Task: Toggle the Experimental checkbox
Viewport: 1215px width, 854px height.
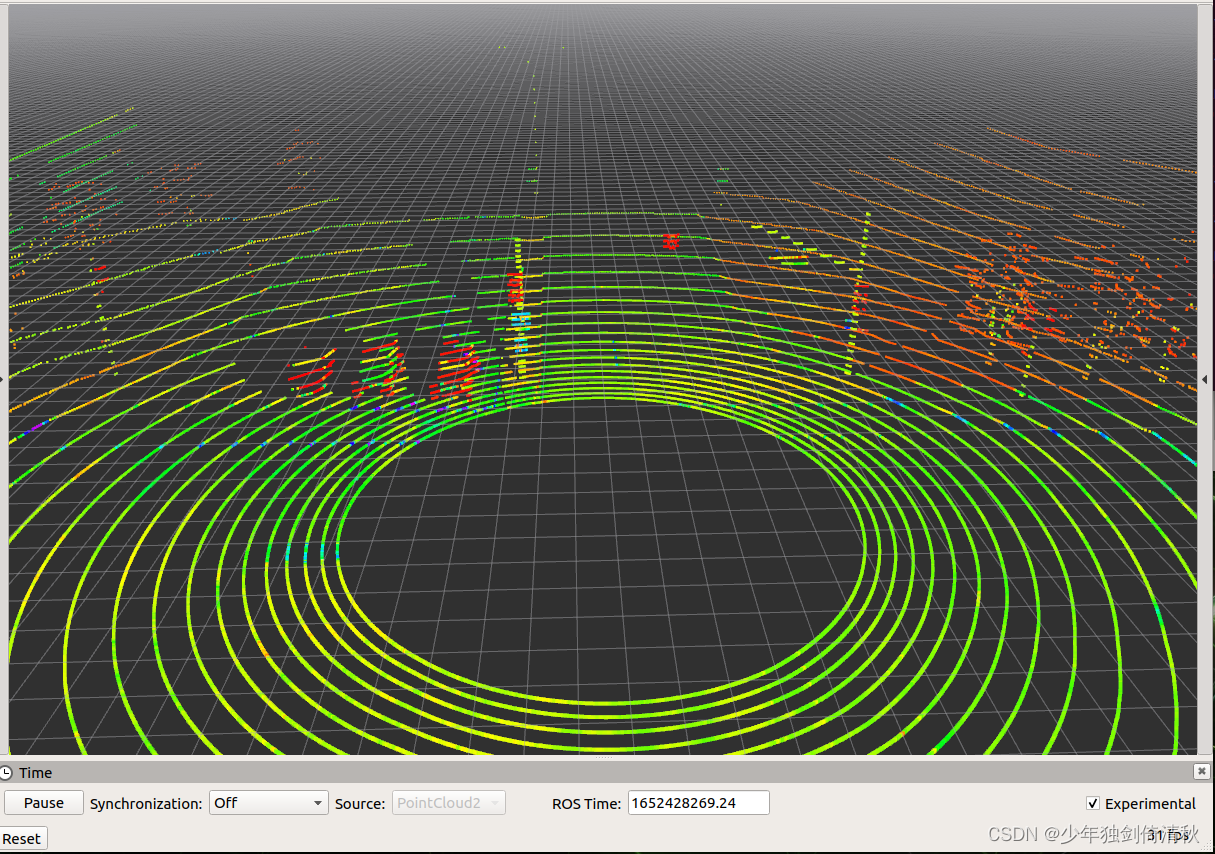Action: click(x=1093, y=804)
